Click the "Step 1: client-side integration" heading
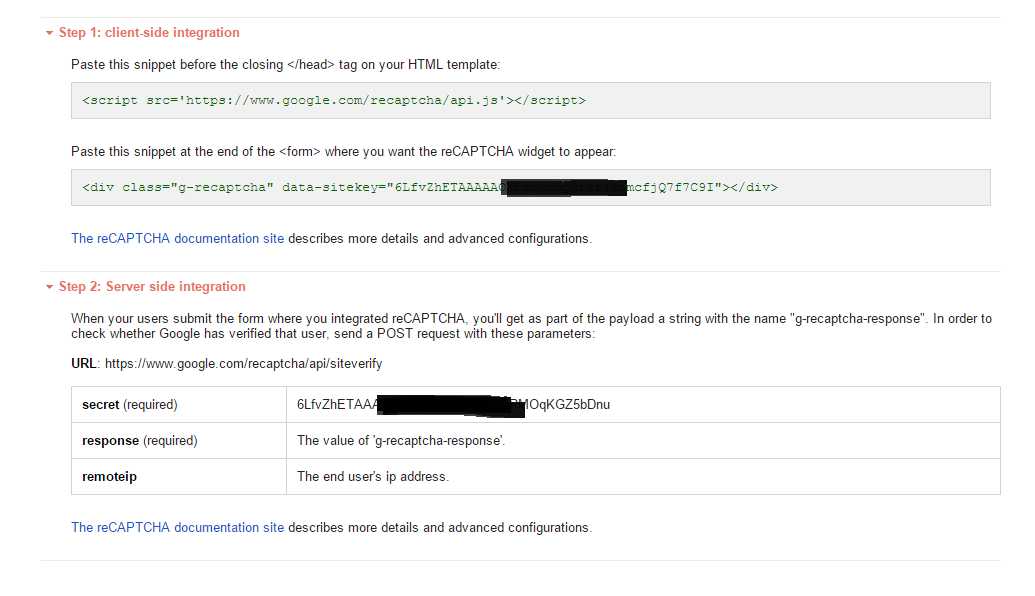This screenshot has width=1035, height=596. (x=149, y=33)
